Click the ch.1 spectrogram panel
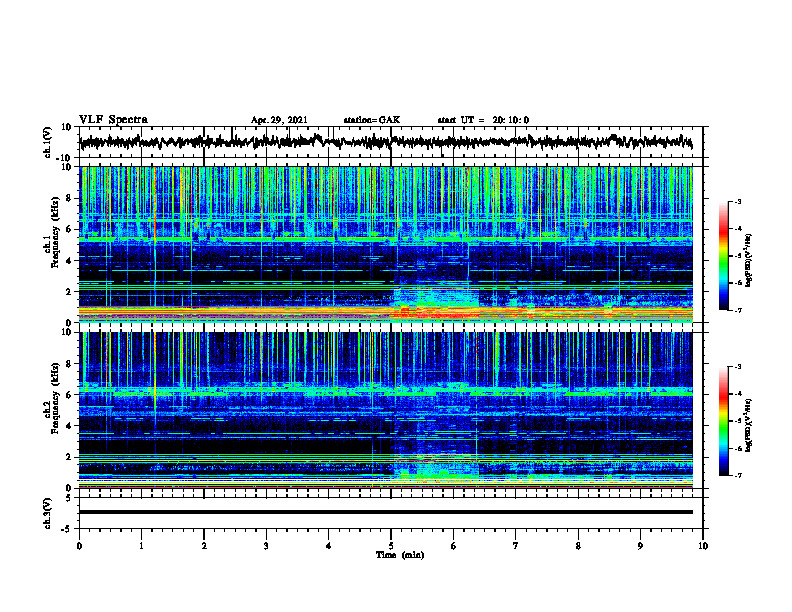The height and width of the screenshot is (612, 792). point(386,244)
